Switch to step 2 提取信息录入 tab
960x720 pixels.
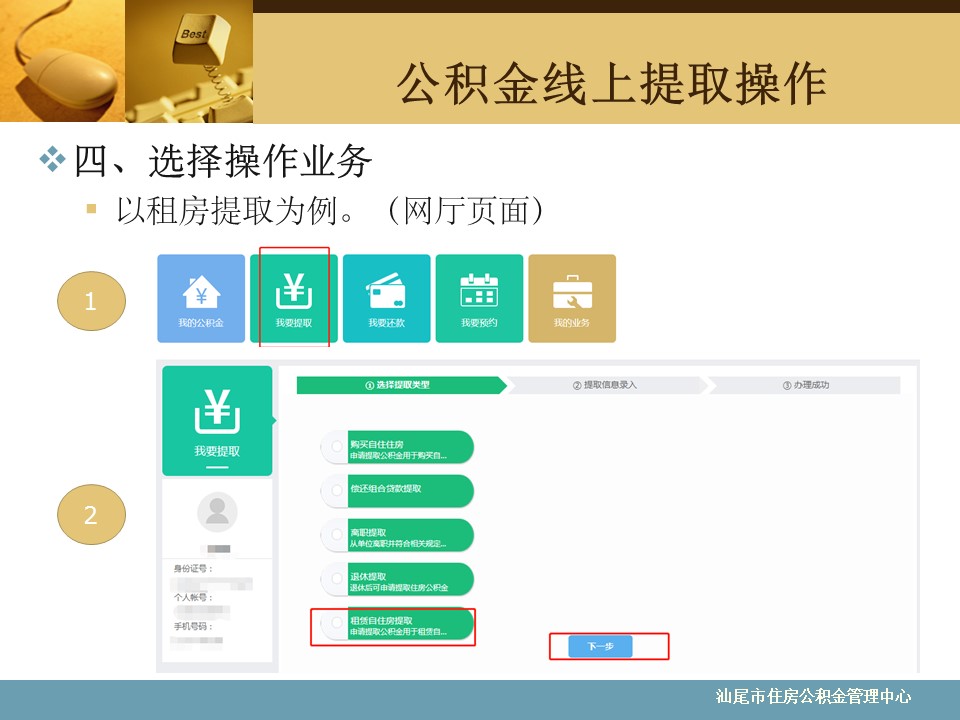pyautogui.click(x=604, y=385)
